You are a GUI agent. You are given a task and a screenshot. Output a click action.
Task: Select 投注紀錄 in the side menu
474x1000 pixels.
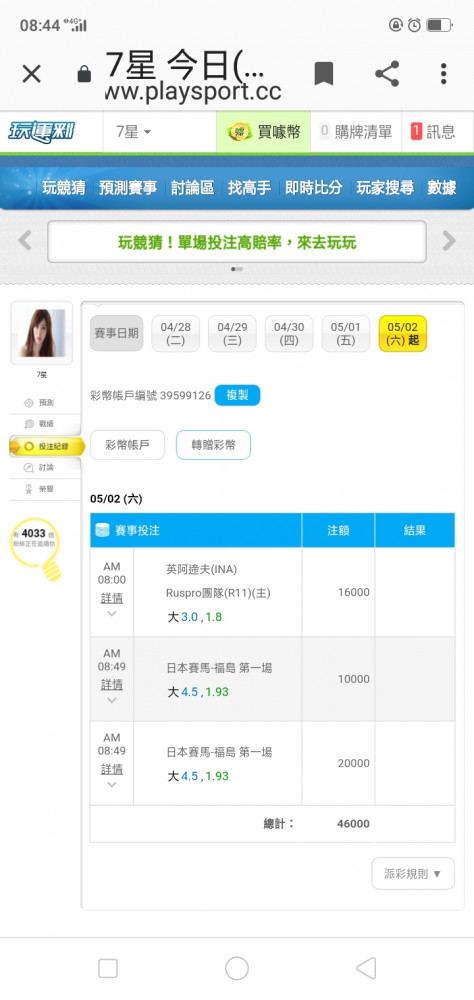click(x=47, y=446)
